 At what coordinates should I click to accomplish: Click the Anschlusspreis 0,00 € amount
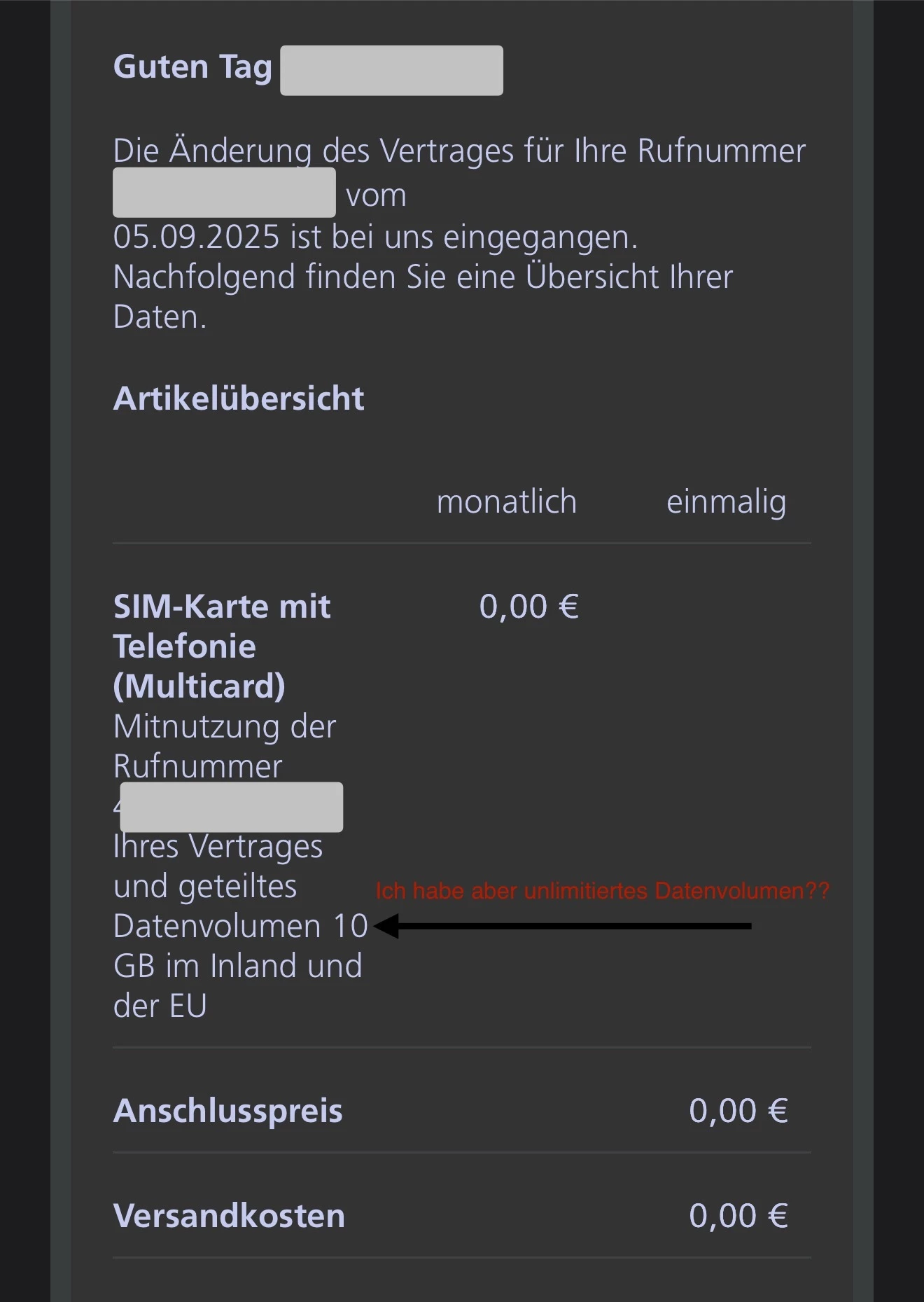[738, 1111]
